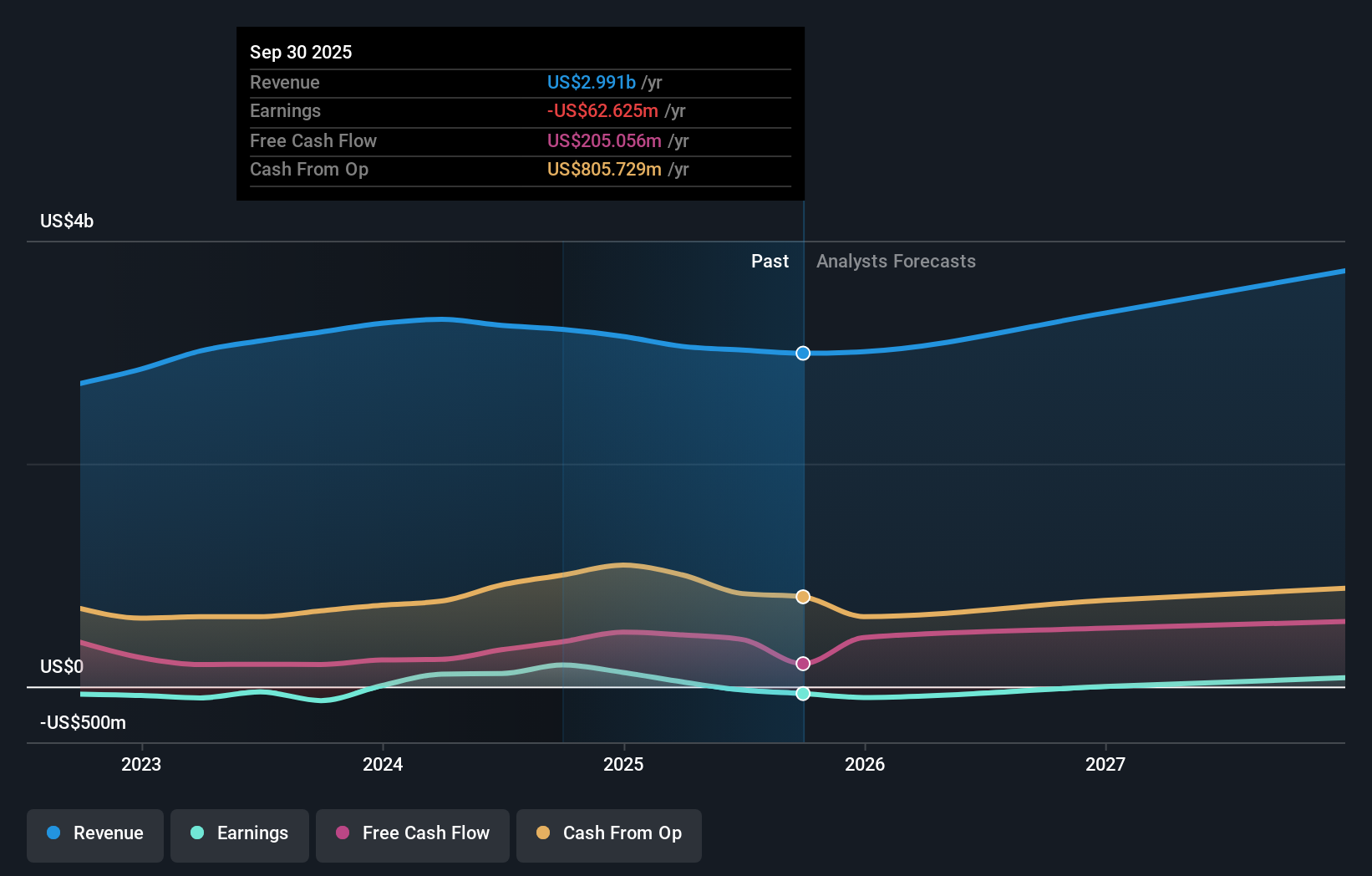Switch to the Past section of the chart
1372x876 pixels.
[770, 261]
